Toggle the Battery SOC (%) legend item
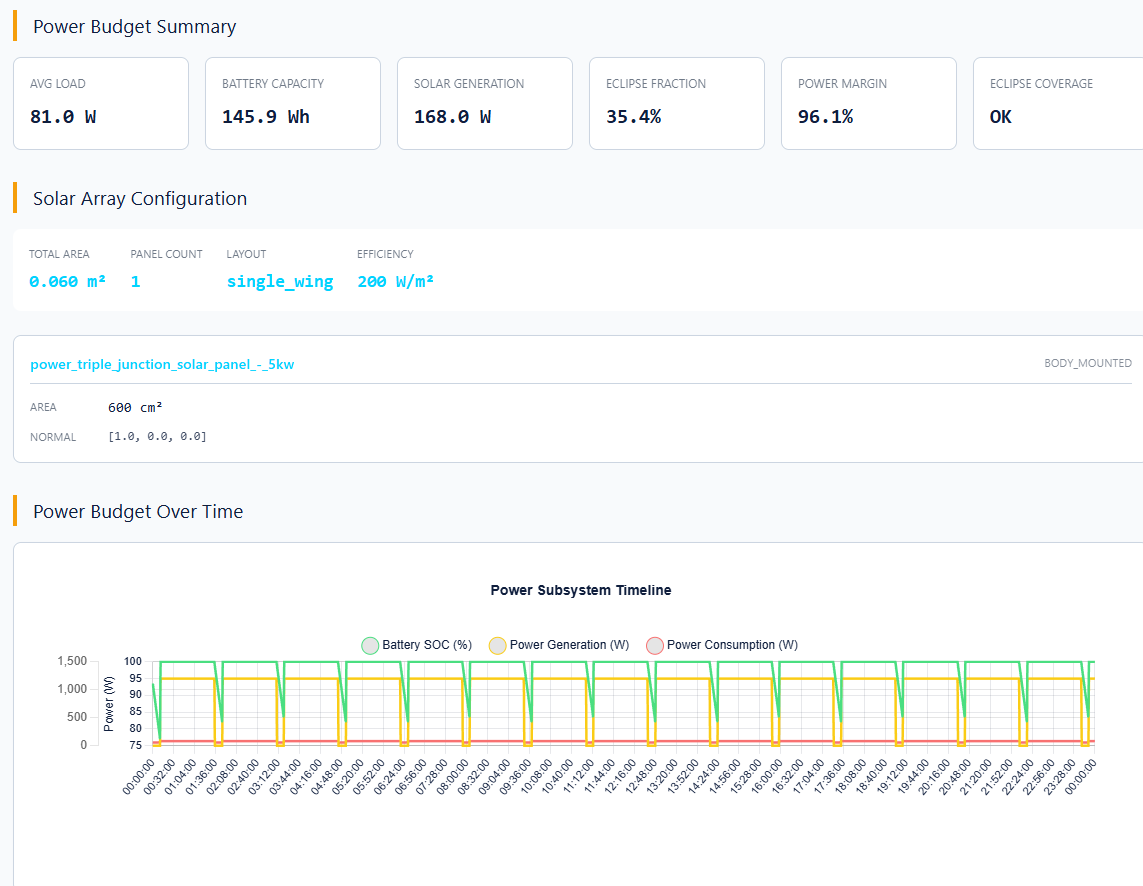Viewport: 1143px width, 886px height. click(426, 645)
